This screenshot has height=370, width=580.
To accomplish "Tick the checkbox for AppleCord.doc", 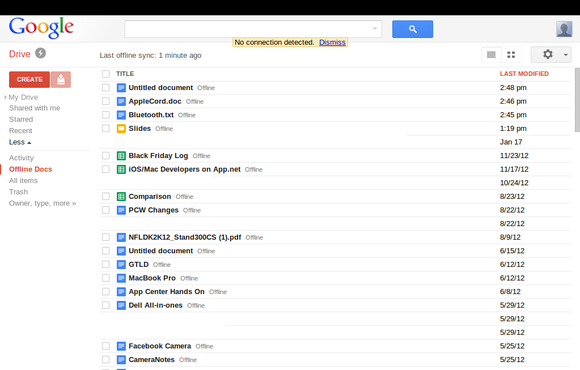I will tap(106, 101).
